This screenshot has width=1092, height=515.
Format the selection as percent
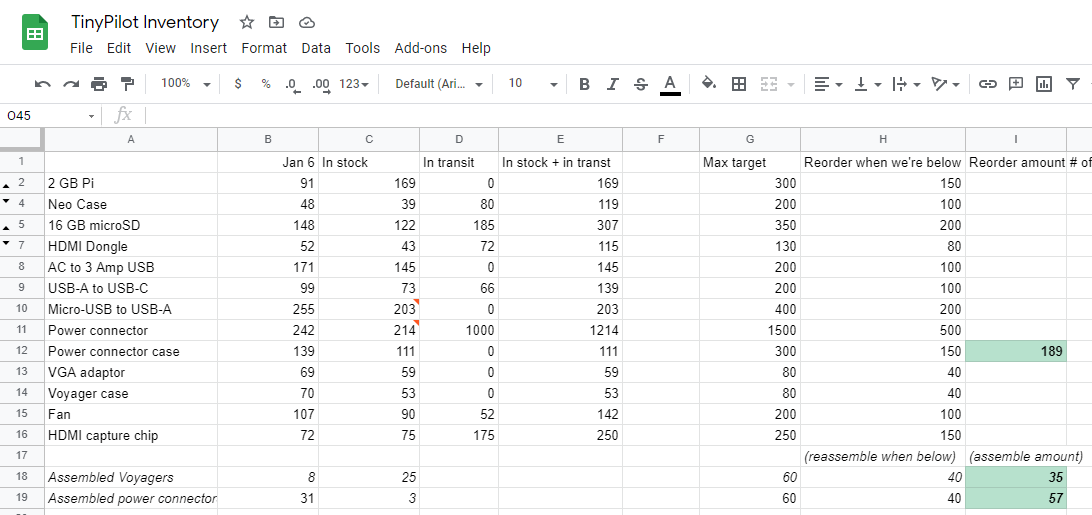coord(266,84)
